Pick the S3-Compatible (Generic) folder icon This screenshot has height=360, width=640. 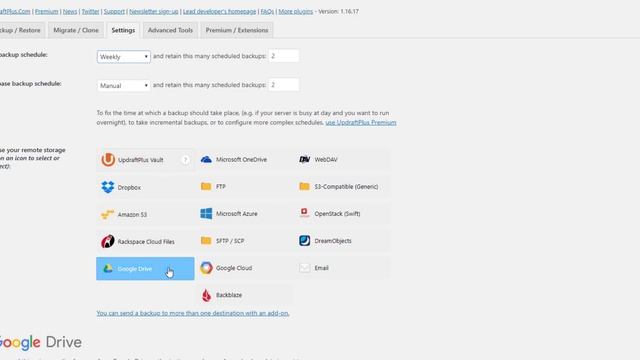click(304, 187)
